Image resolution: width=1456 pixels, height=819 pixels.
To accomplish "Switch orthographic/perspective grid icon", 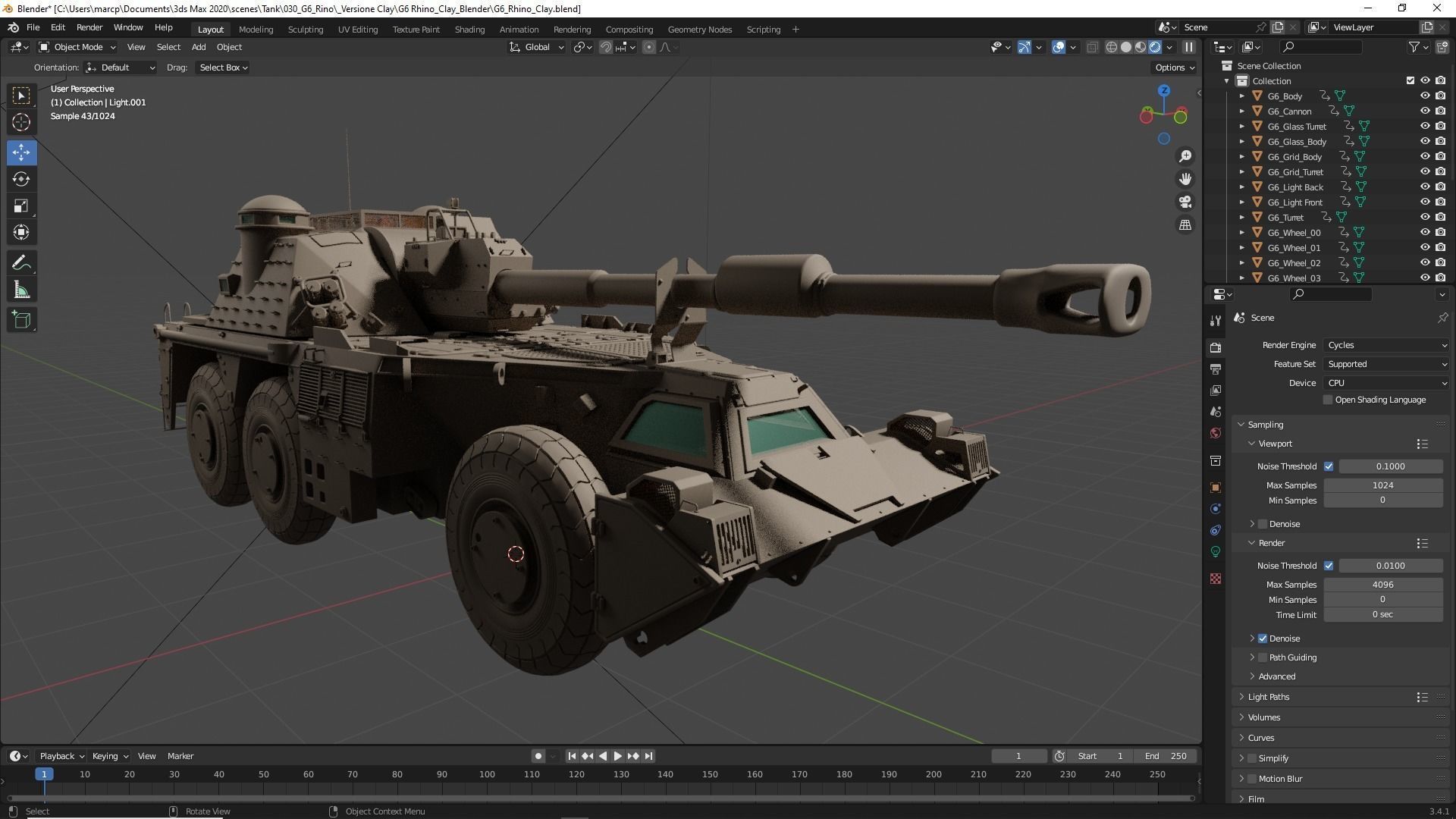I will click(1185, 224).
